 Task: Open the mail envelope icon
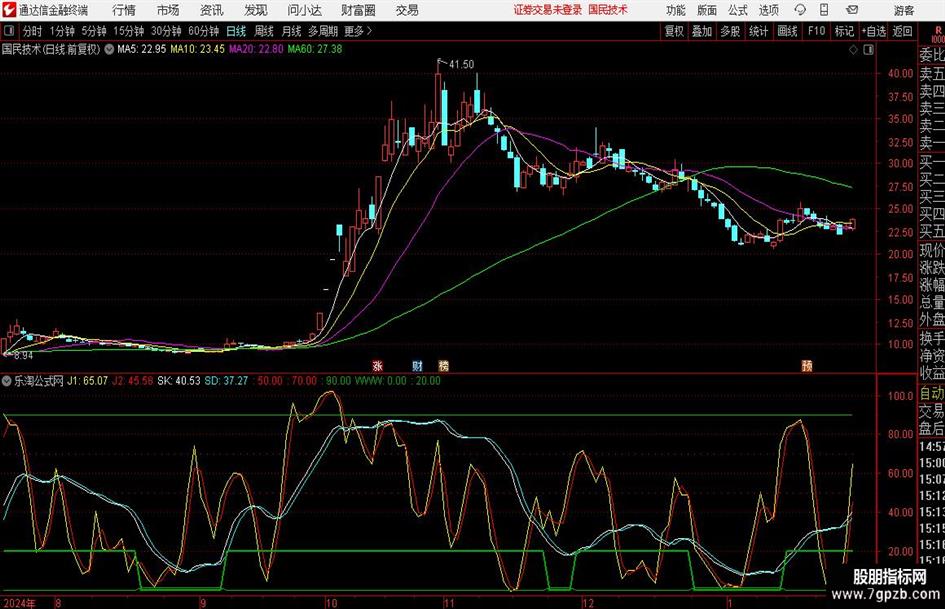pos(852,10)
